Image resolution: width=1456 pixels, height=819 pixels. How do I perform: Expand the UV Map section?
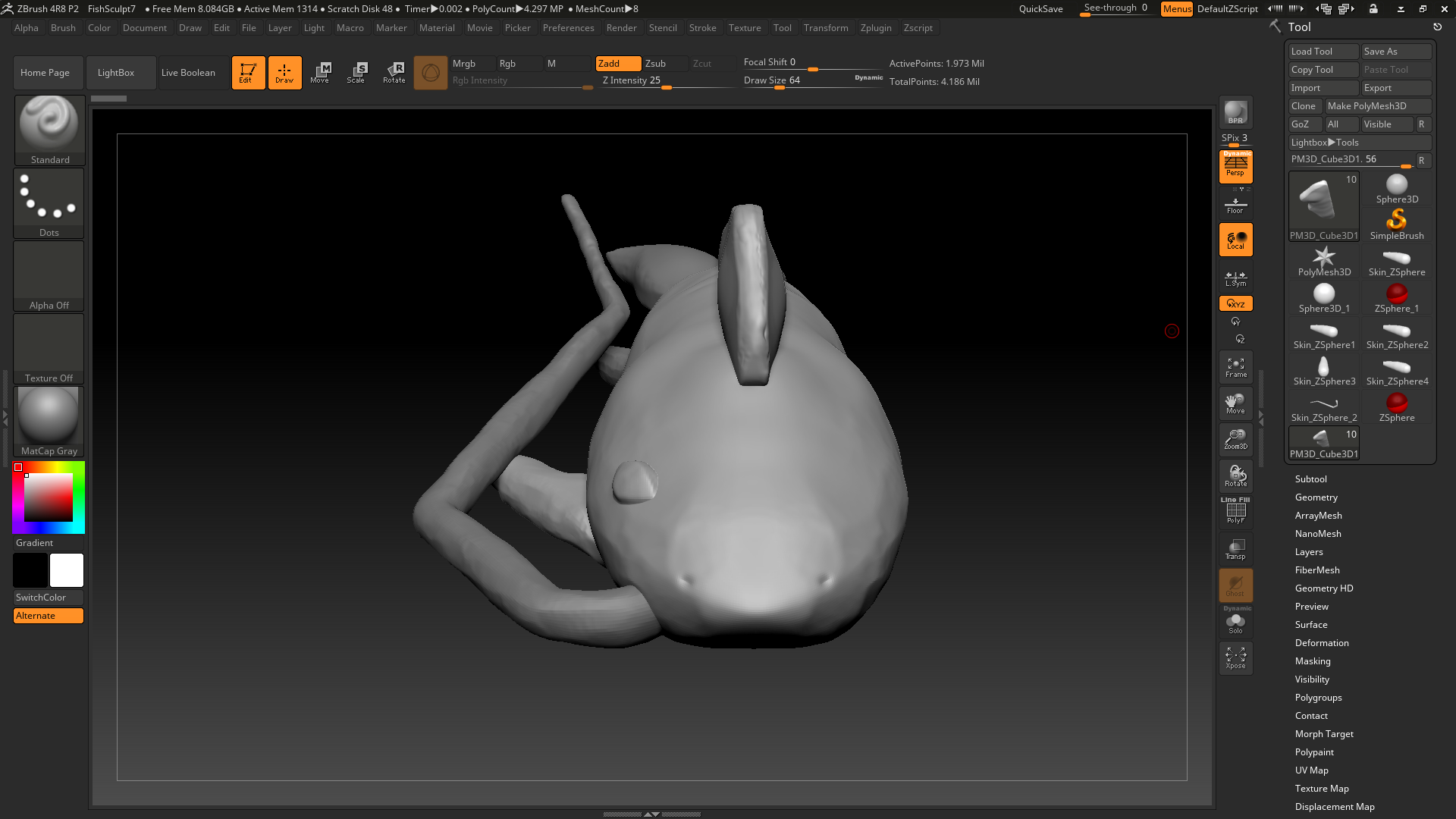[x=1311, y=770]
